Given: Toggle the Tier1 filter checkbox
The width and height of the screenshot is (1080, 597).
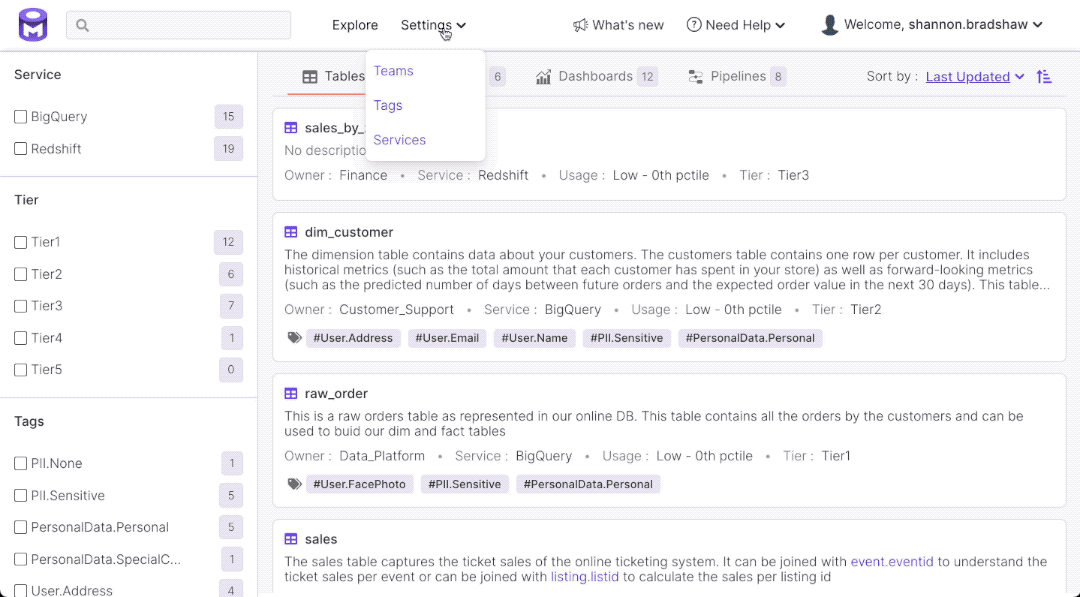Looking at the screenshot, I should pyautogui.click(x=21, y=242).
